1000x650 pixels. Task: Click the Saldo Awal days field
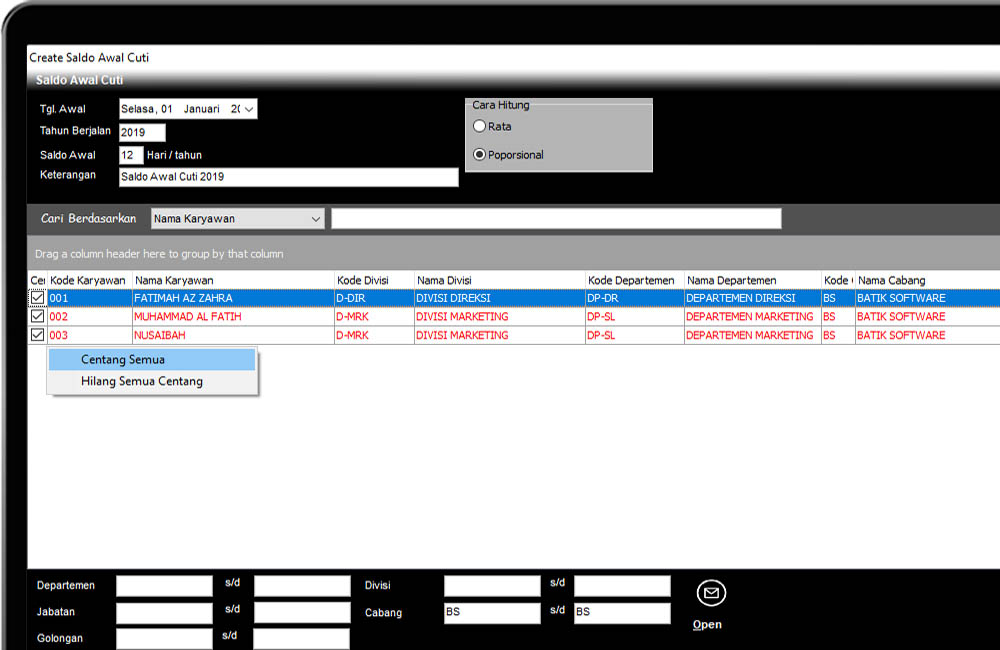[x=131, y=155]
